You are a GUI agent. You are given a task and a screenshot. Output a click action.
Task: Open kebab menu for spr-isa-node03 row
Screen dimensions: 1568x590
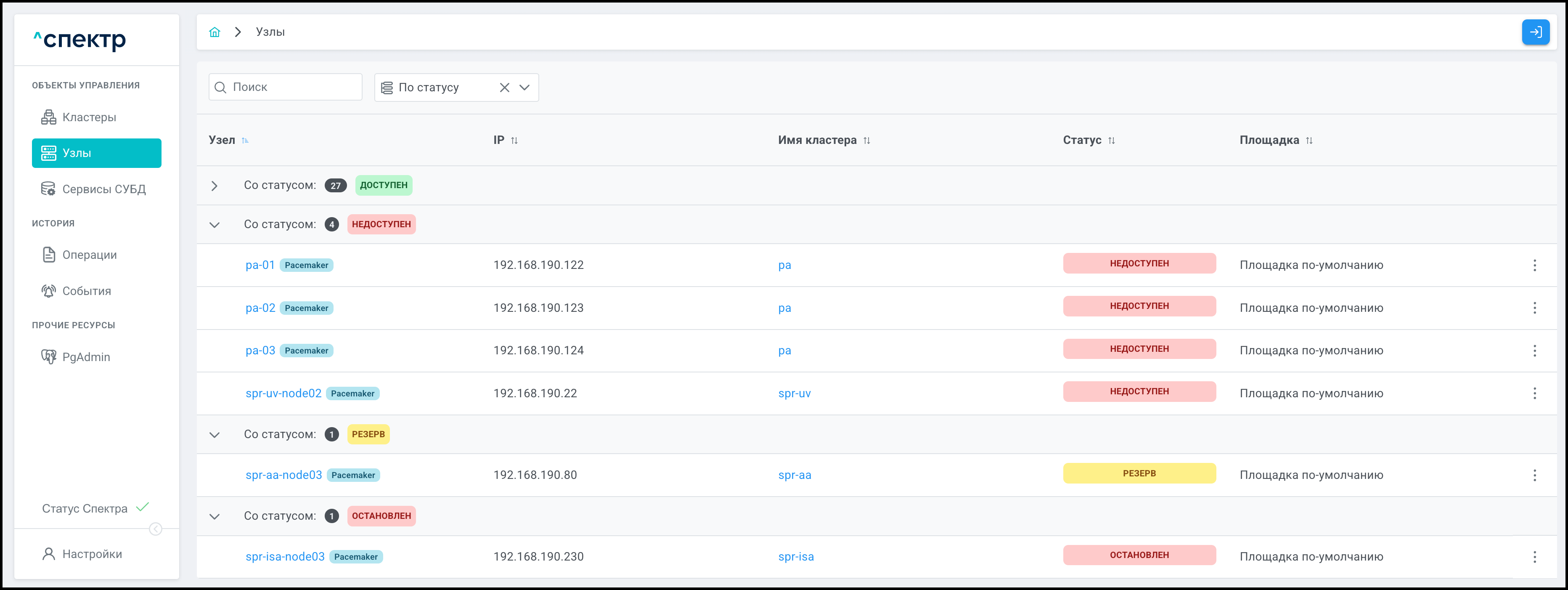1534,556
